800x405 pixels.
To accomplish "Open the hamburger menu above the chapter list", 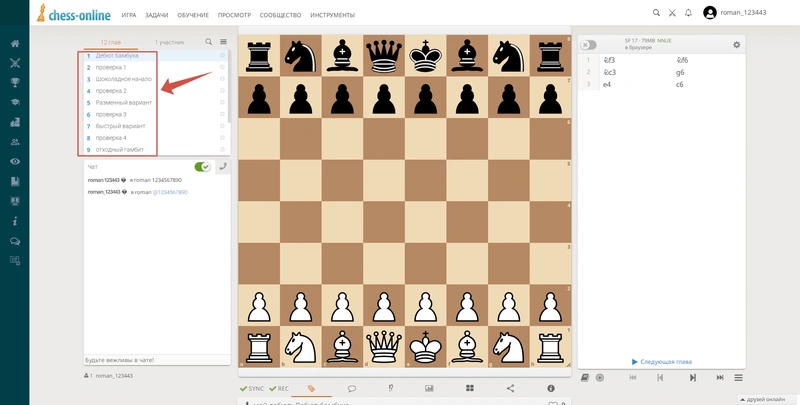I will (x=223, y=42).
